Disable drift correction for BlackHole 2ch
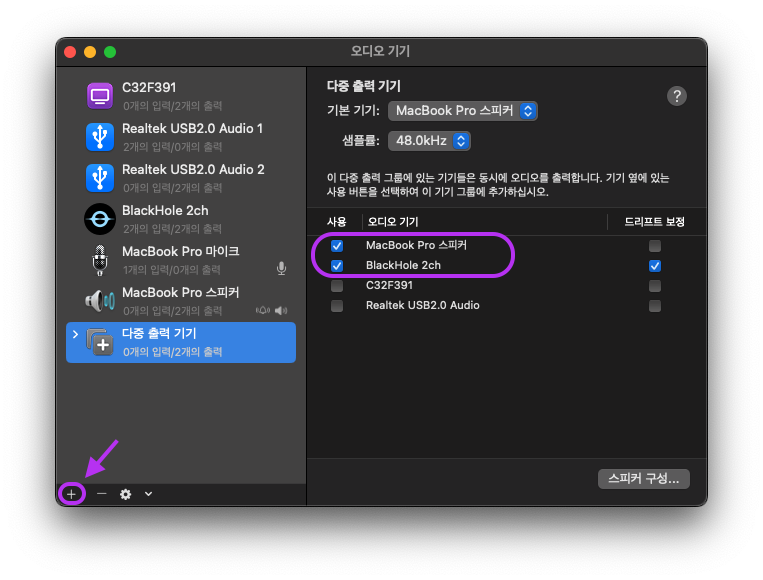The height and width of the screenshot is (580, 763). [x=654, y=266]
